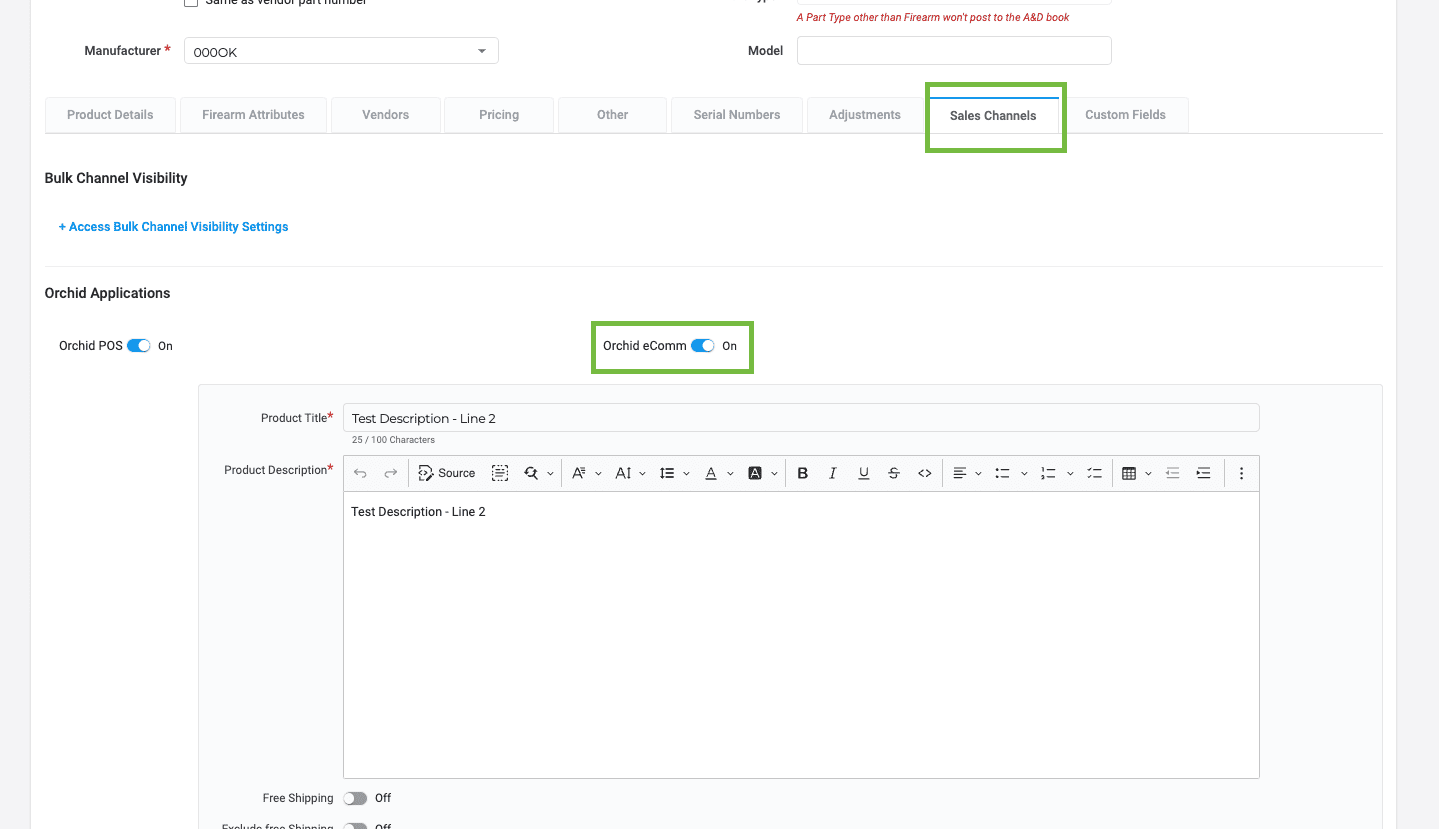Click the Increase Indent icon
The image size is (1439, 829).
[1204, 473]
